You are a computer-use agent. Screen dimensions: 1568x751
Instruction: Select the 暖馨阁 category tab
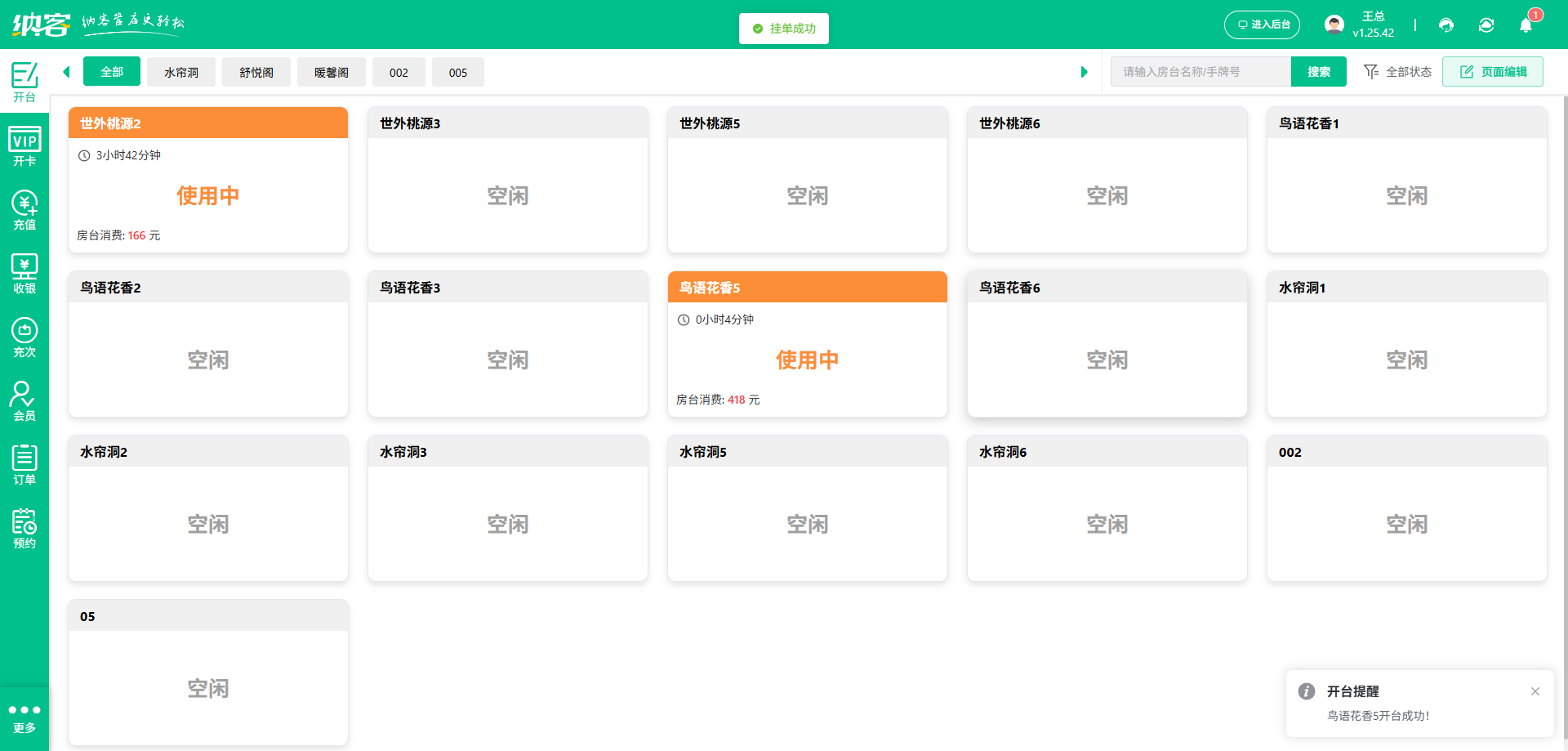(x=331, y=72)
